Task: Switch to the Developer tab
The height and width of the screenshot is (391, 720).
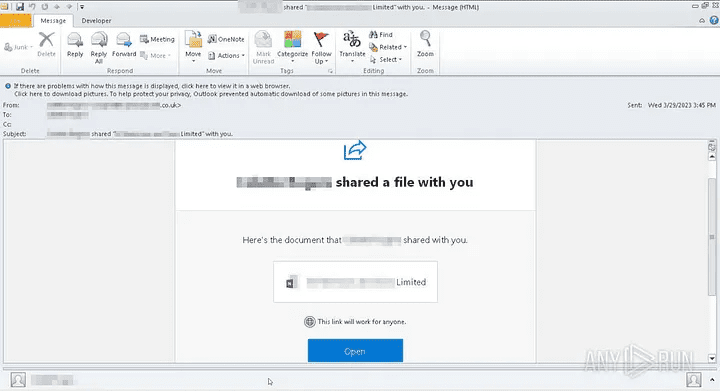Action: 96,21
